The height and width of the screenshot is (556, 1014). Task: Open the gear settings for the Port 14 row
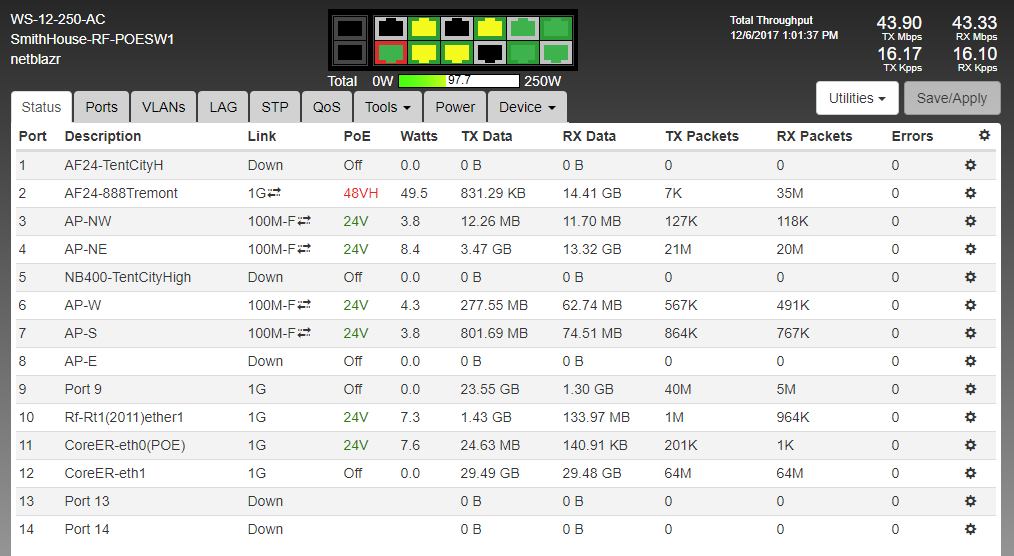969,529
